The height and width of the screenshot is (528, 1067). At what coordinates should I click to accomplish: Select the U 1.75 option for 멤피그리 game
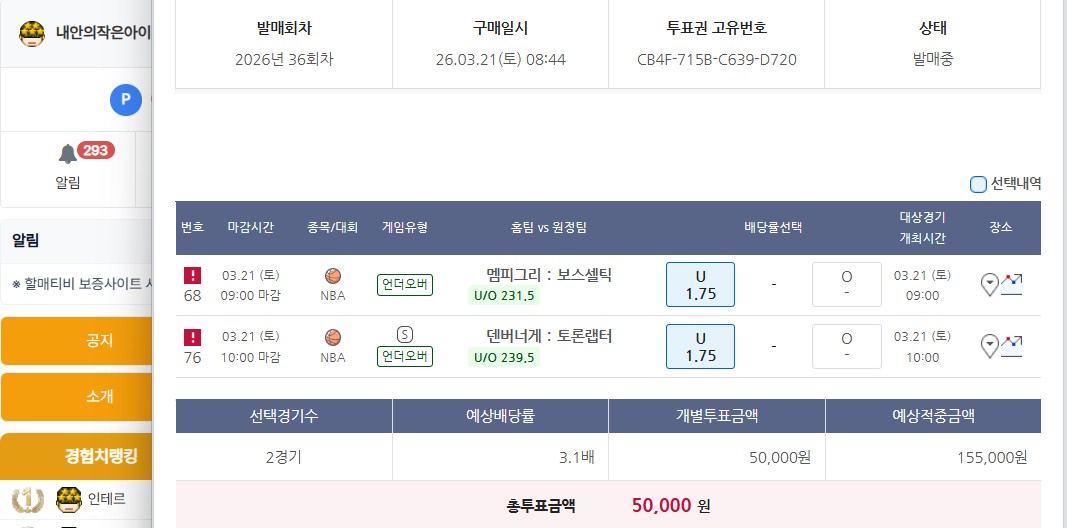(700, 284)
